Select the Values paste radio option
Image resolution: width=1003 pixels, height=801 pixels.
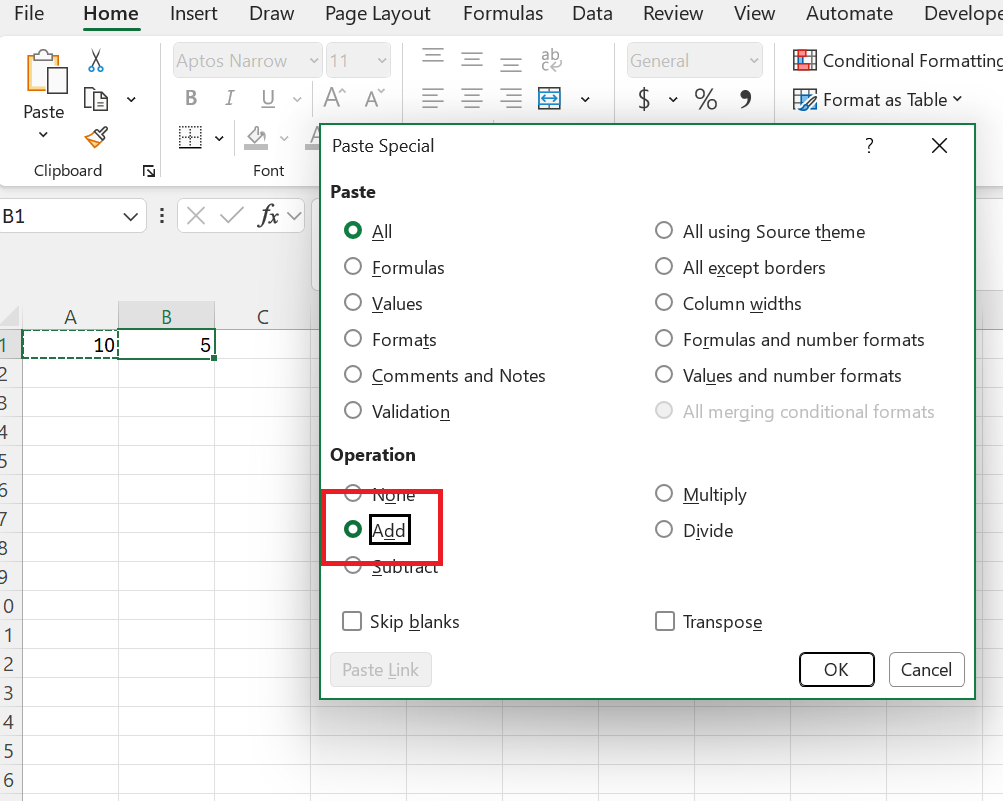pos(352,302)
